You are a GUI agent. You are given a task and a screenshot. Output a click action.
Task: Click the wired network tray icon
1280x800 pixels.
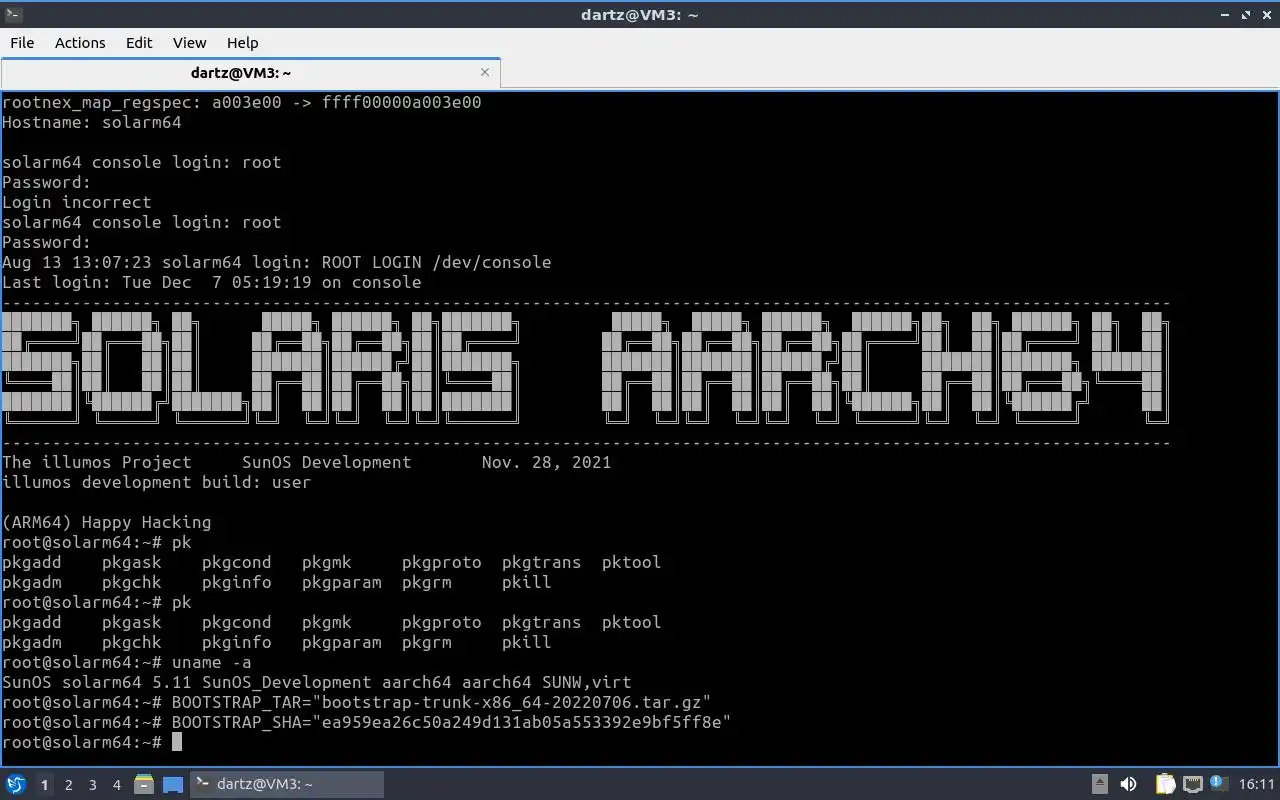pyautogui.click(x=1192, y=784)
